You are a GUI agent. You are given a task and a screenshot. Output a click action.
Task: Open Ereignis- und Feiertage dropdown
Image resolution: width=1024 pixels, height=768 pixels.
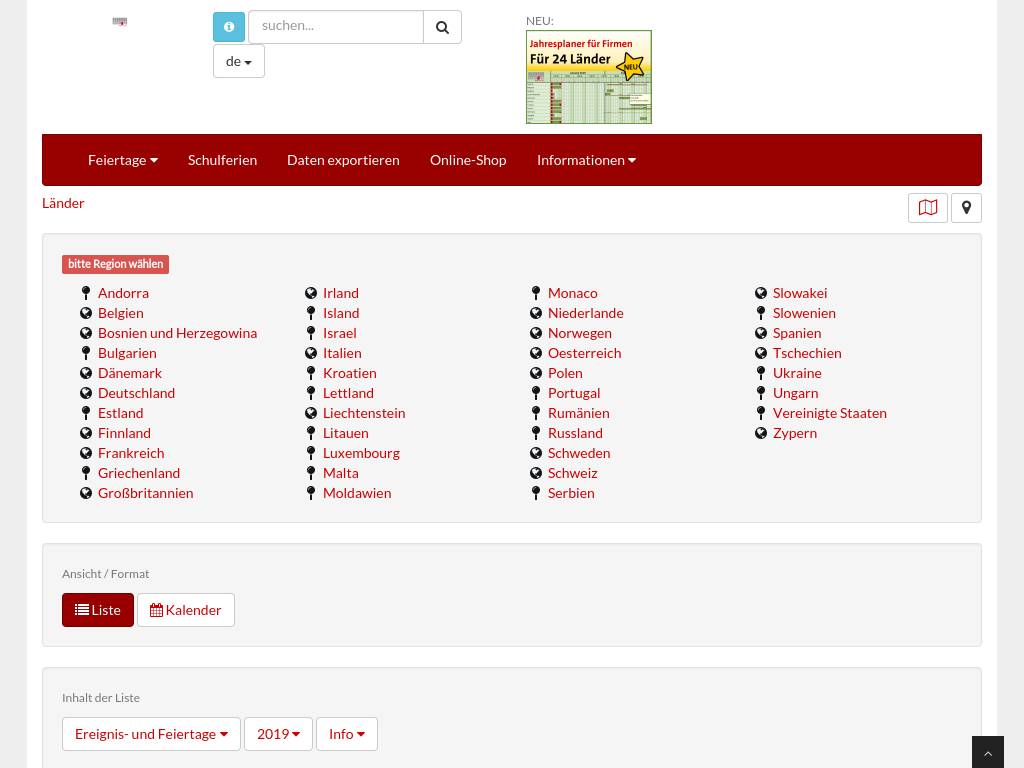(151, 734)
